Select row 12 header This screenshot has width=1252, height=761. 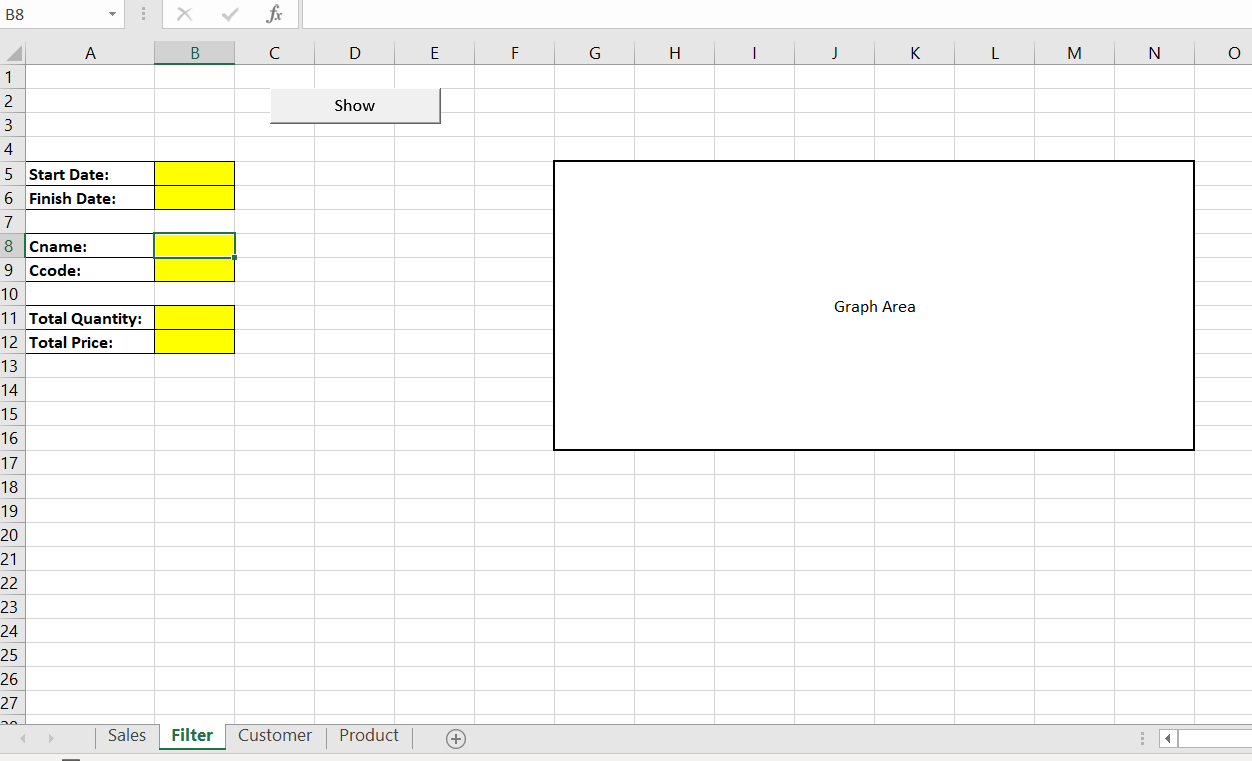click(x=11, y=342)
